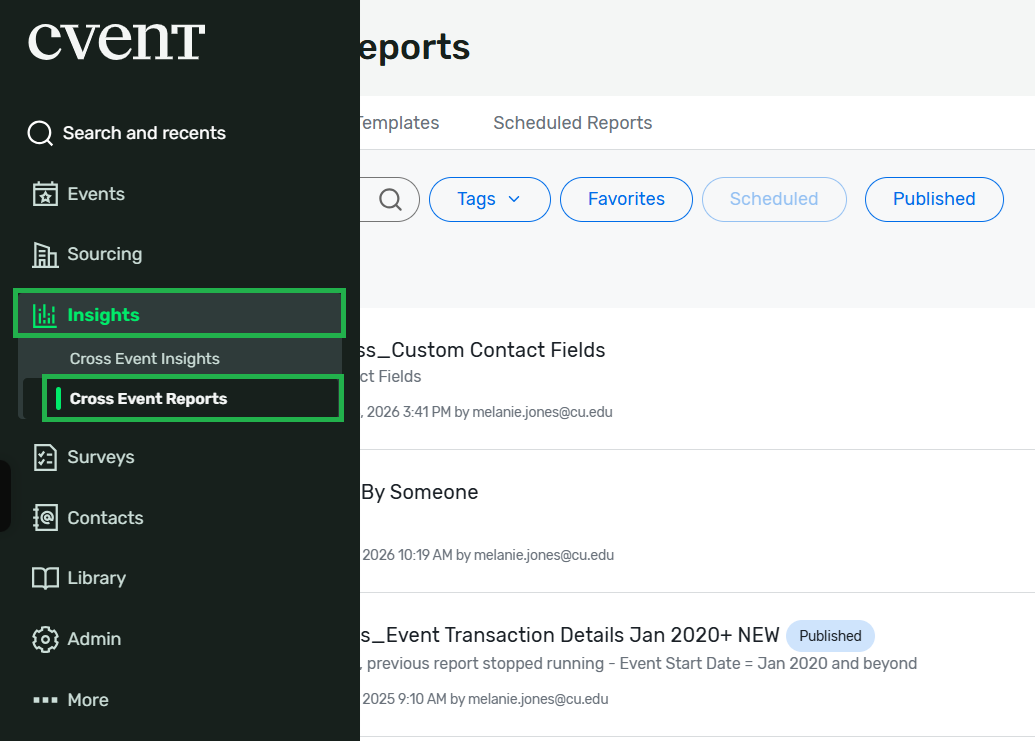Click the 'ct Fields' report subtitle
1035x741 pixels.
coord(391,376)
